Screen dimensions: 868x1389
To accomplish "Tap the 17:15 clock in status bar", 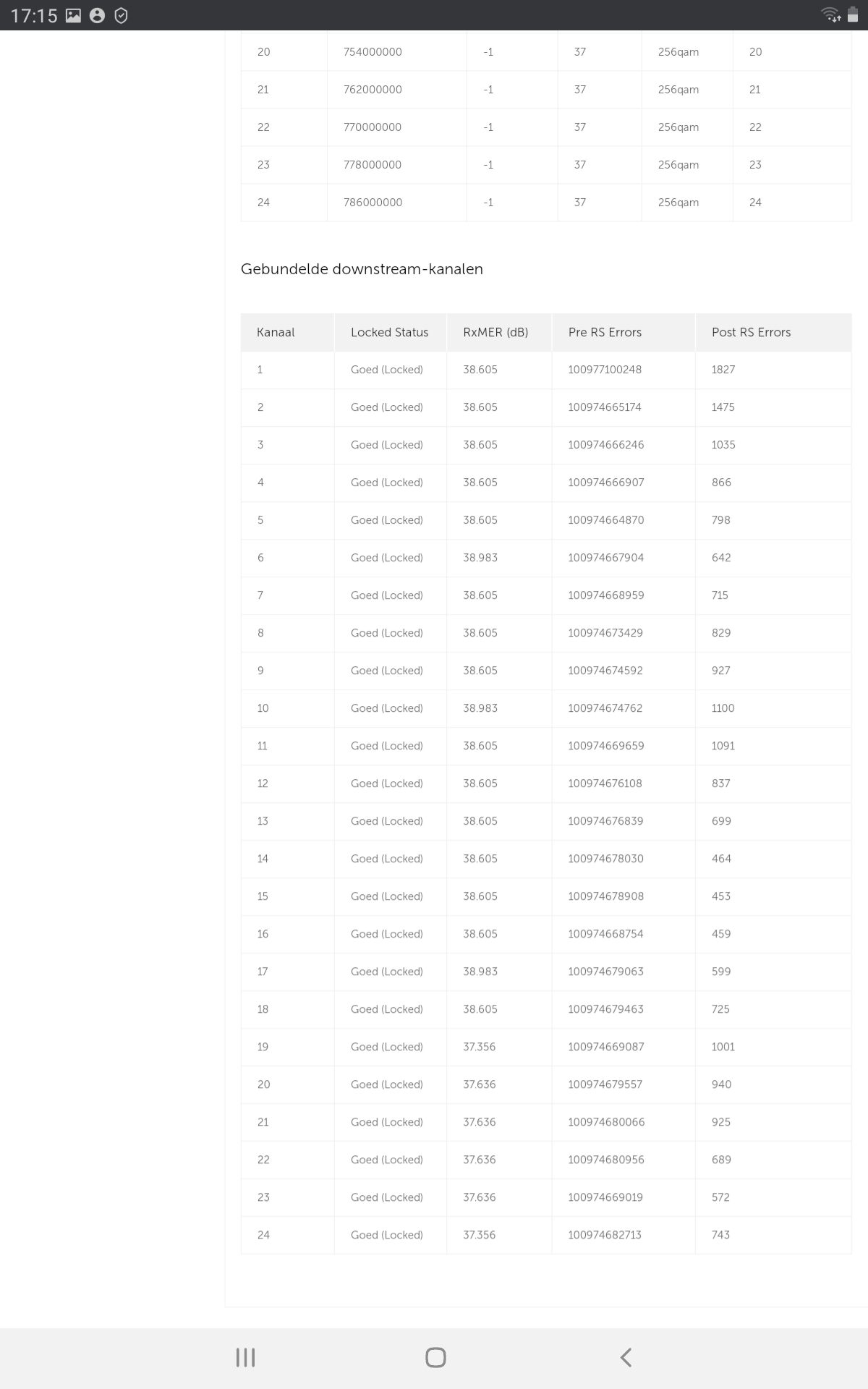I will coord(34,15).
